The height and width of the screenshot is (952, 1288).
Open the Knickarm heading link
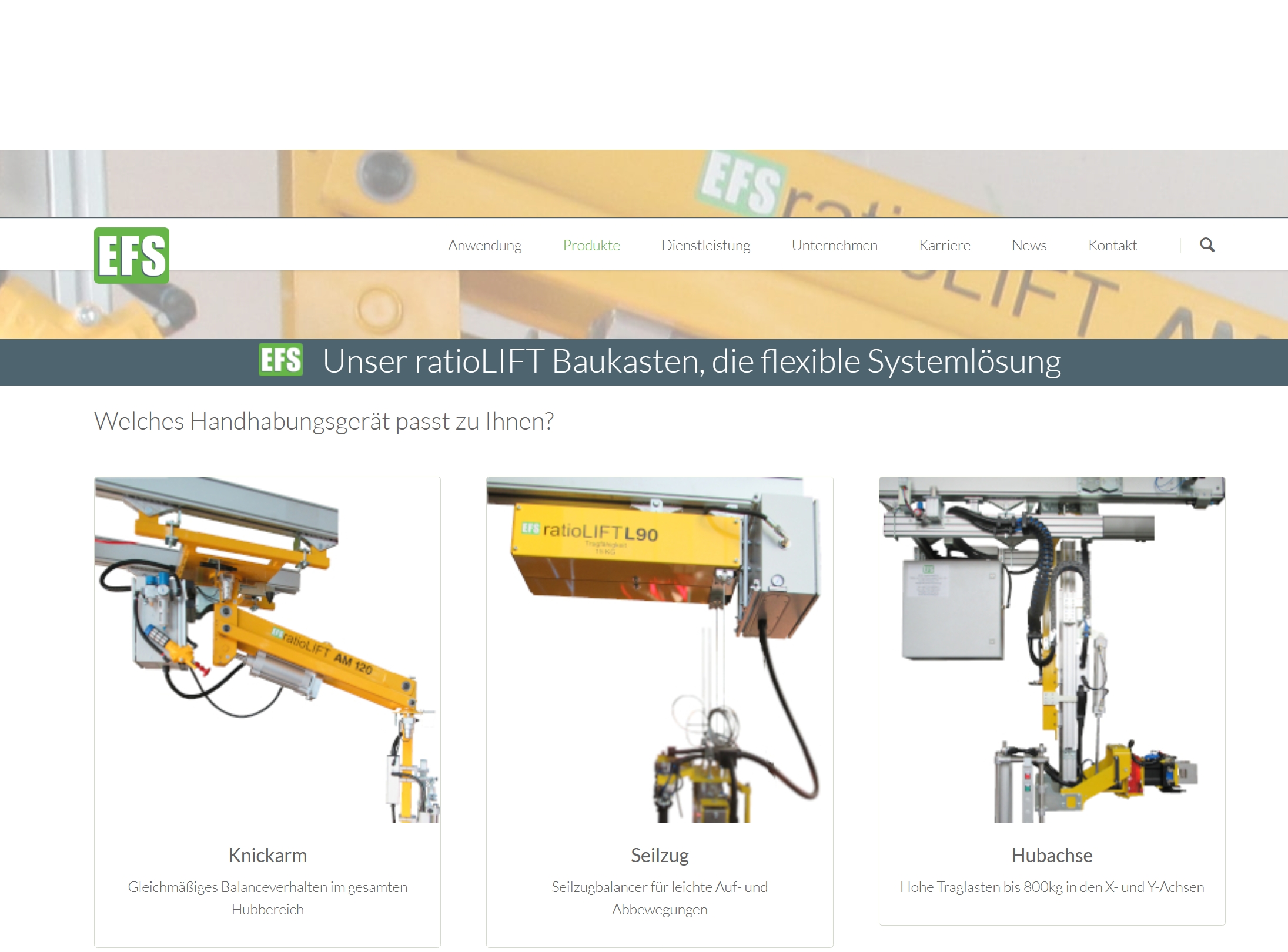tap(267, 855)
